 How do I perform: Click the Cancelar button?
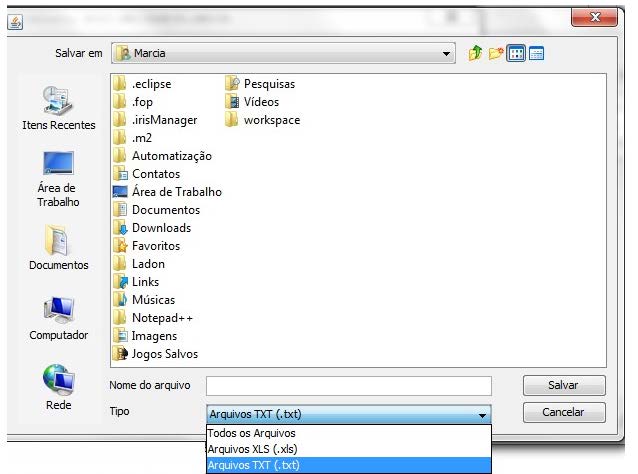[x=564, y=413]
